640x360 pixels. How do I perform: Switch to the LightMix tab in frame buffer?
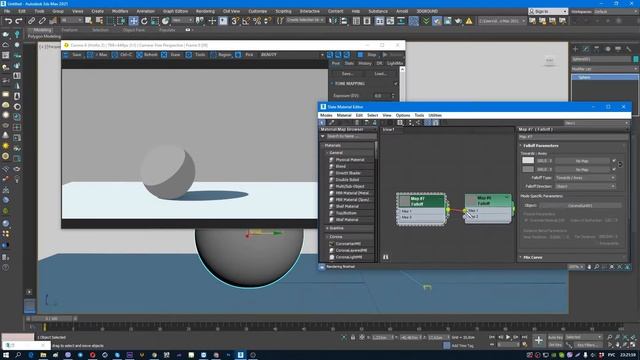395,63
